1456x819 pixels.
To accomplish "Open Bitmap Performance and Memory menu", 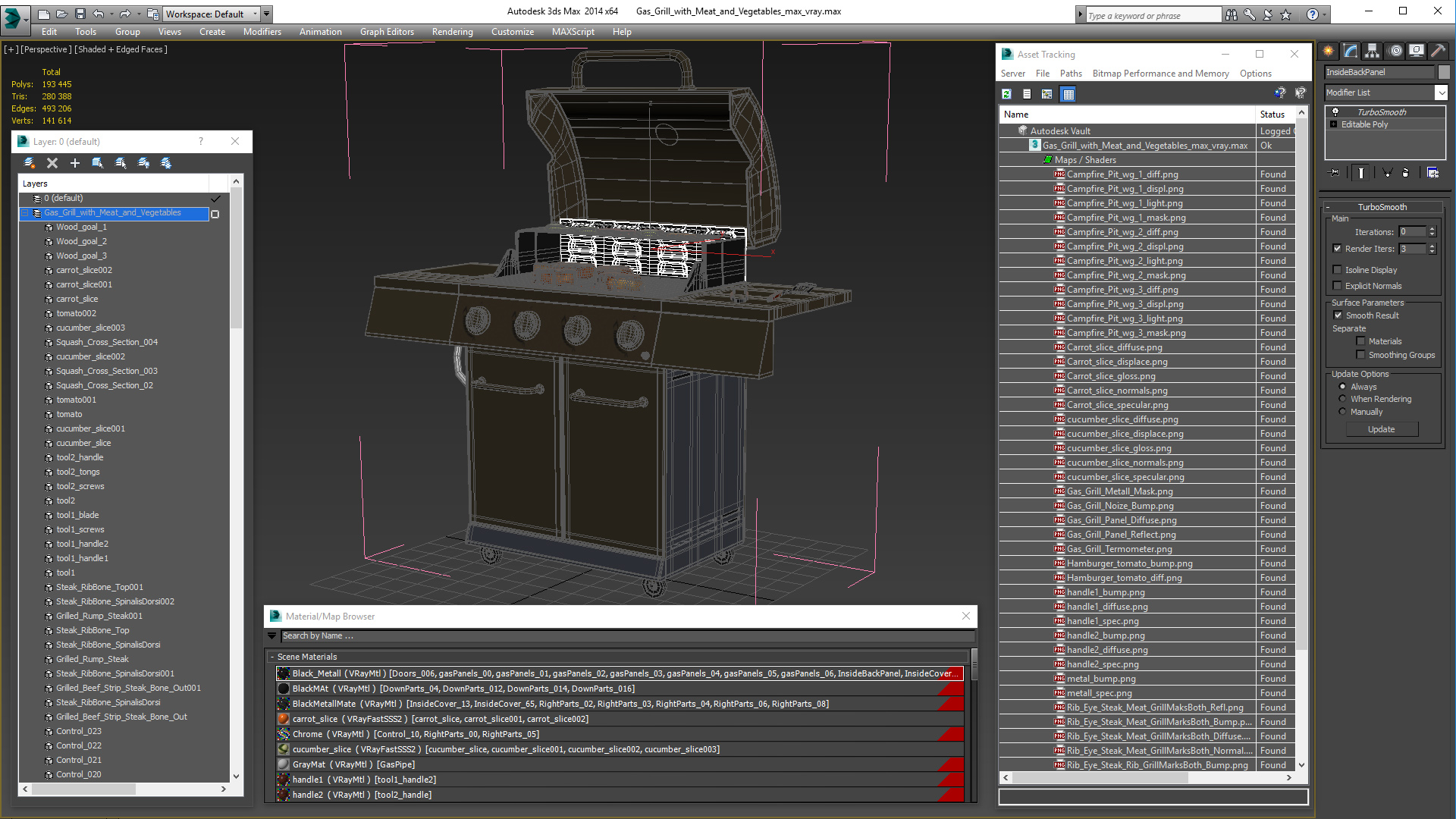I will click(1160, 74).
